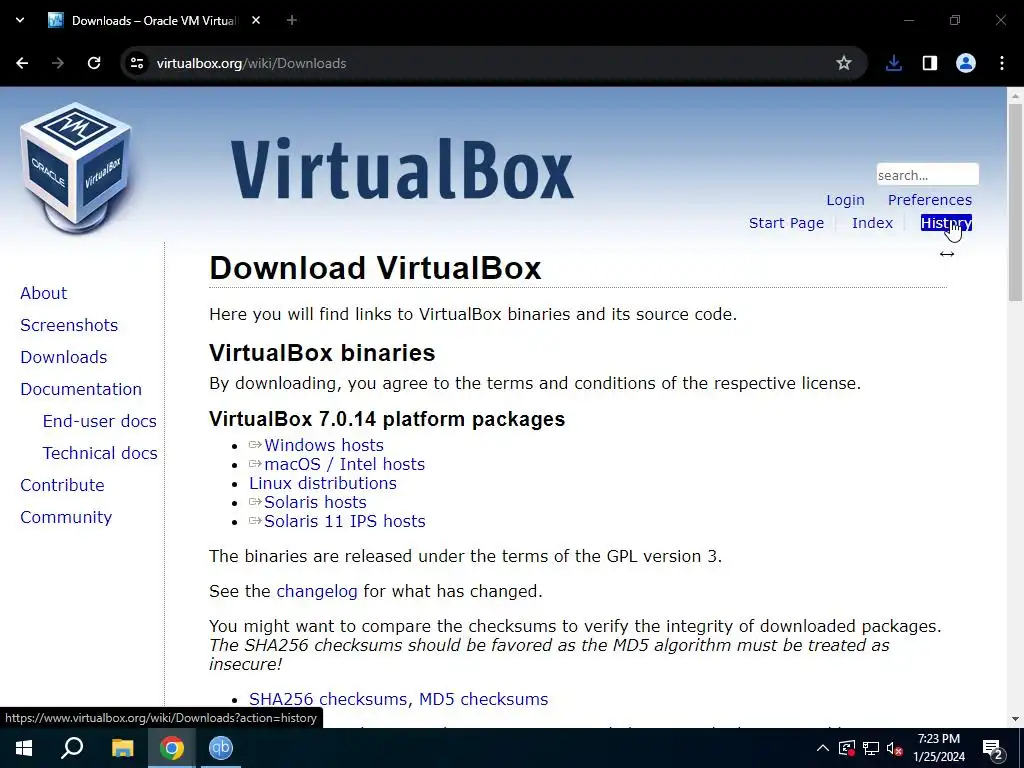
Task: Open the notification center icon
Action: 993,749
